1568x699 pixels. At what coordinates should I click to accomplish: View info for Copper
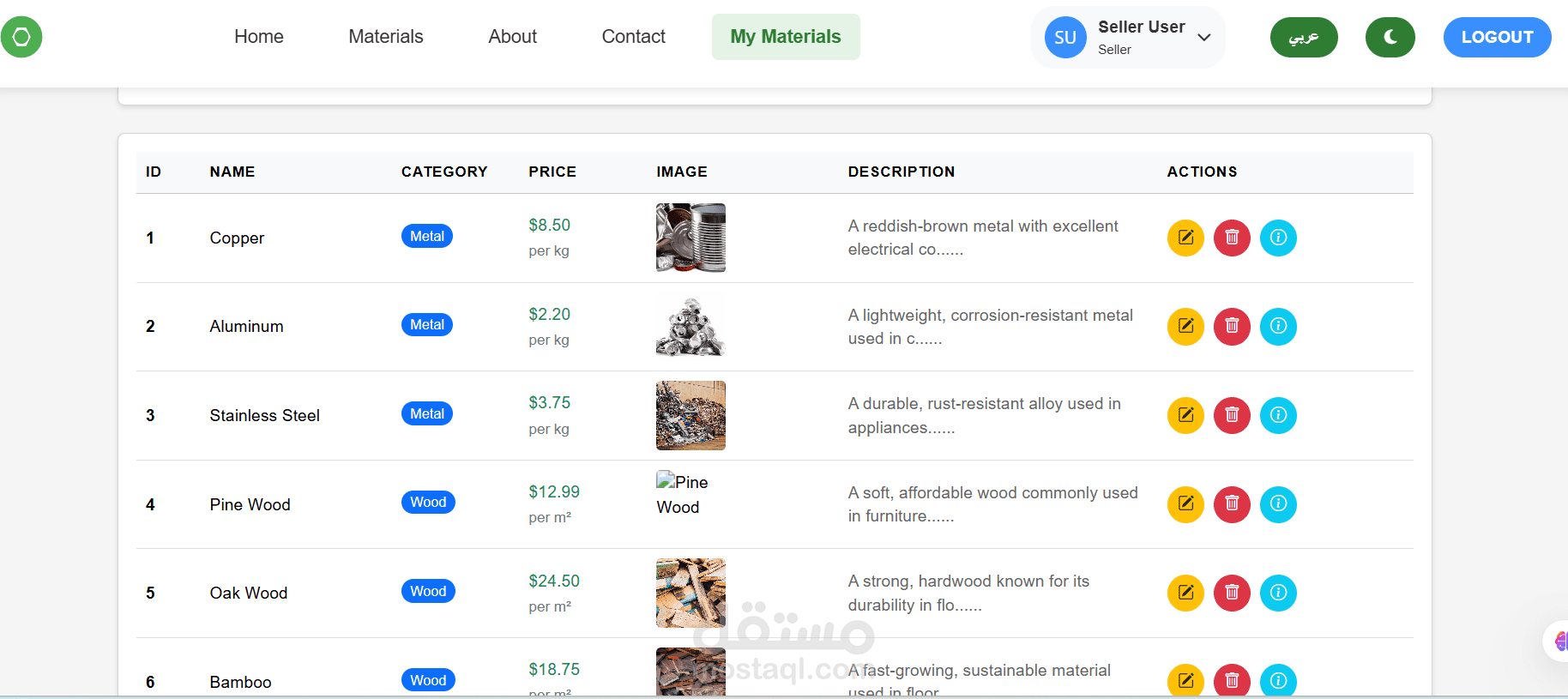(x=1278, y=238)
